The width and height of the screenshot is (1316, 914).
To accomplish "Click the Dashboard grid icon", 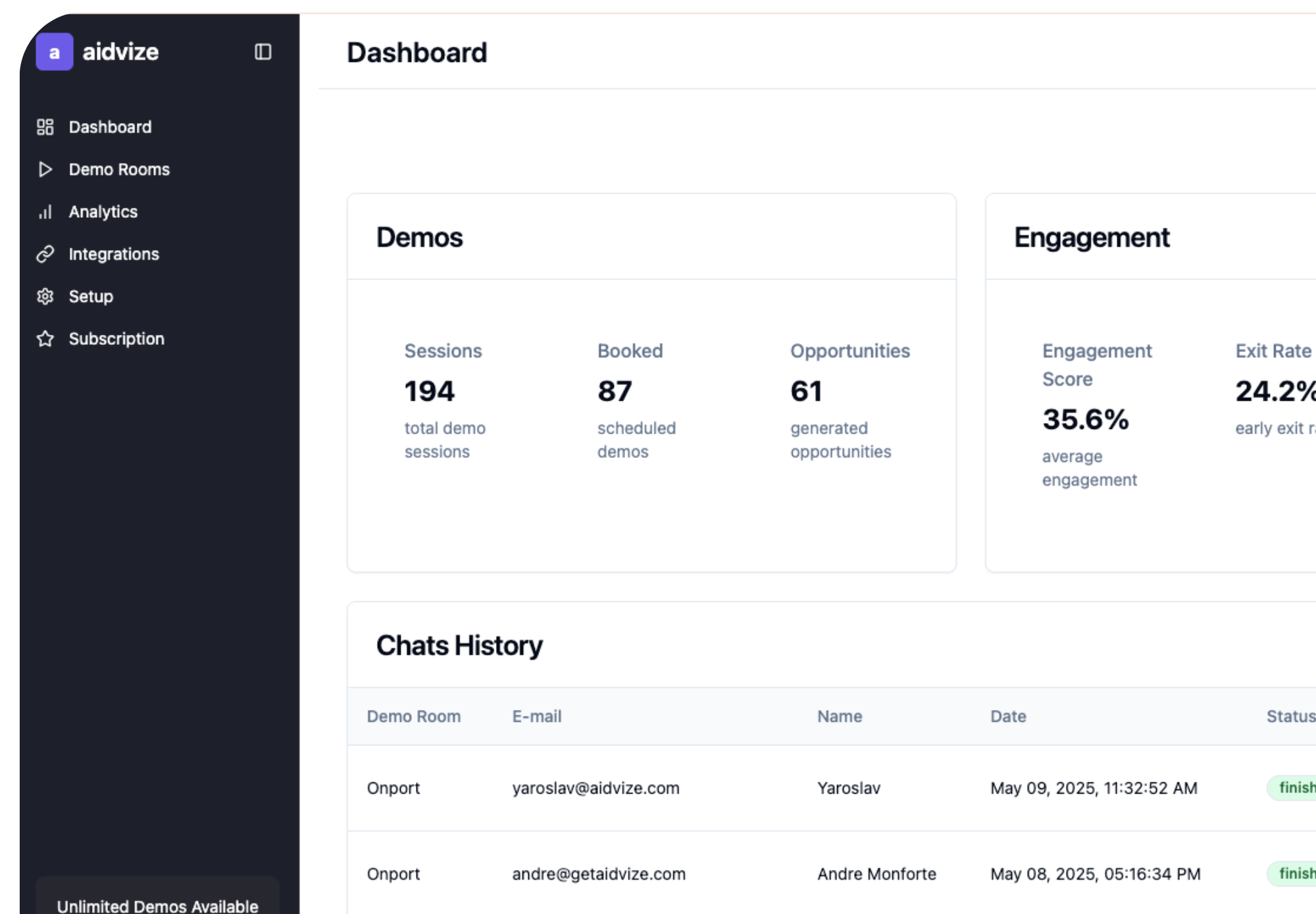I will (x=45, y=127).
